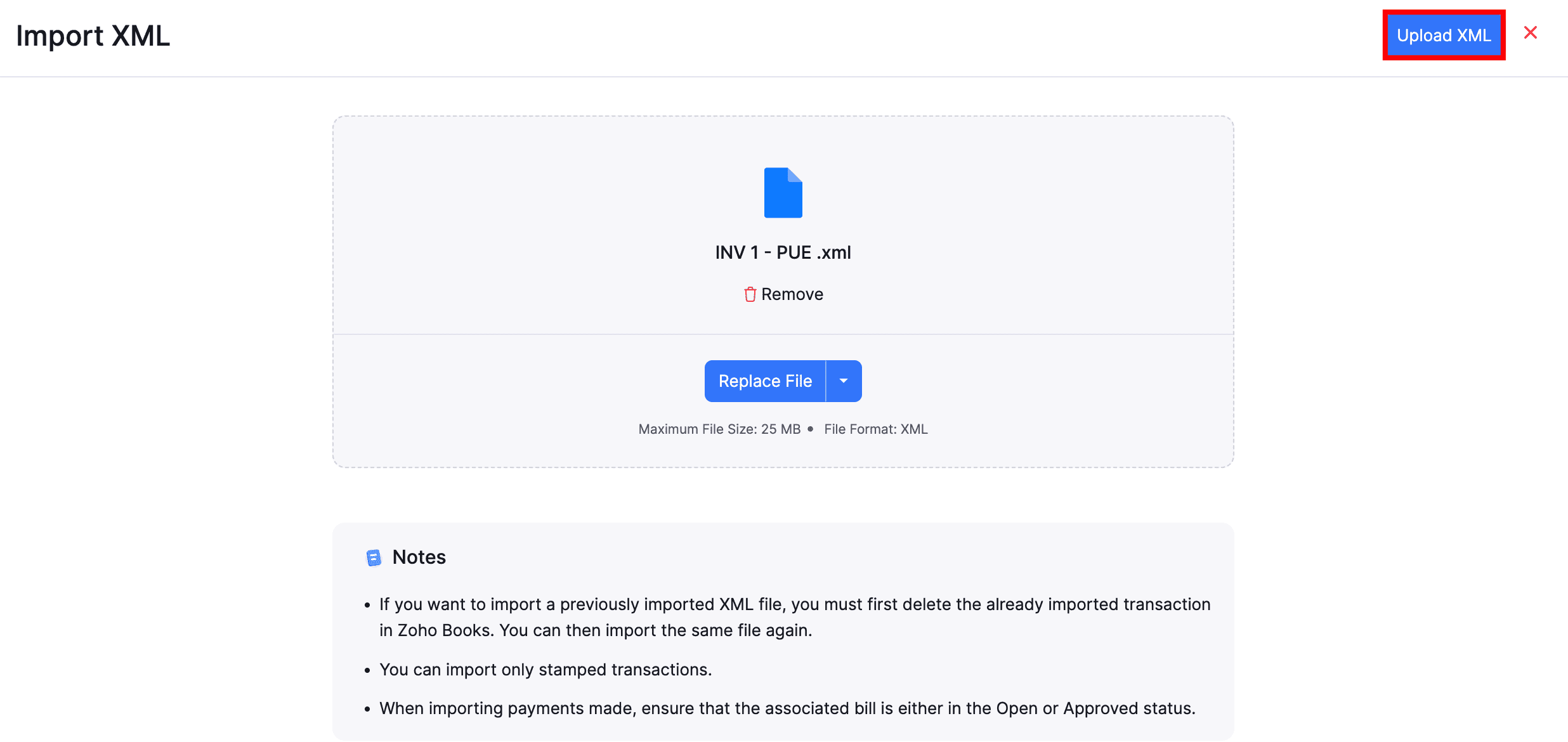Click the Notes section heading
Screen dimensions: 1568x742
[x=419, y=557]
